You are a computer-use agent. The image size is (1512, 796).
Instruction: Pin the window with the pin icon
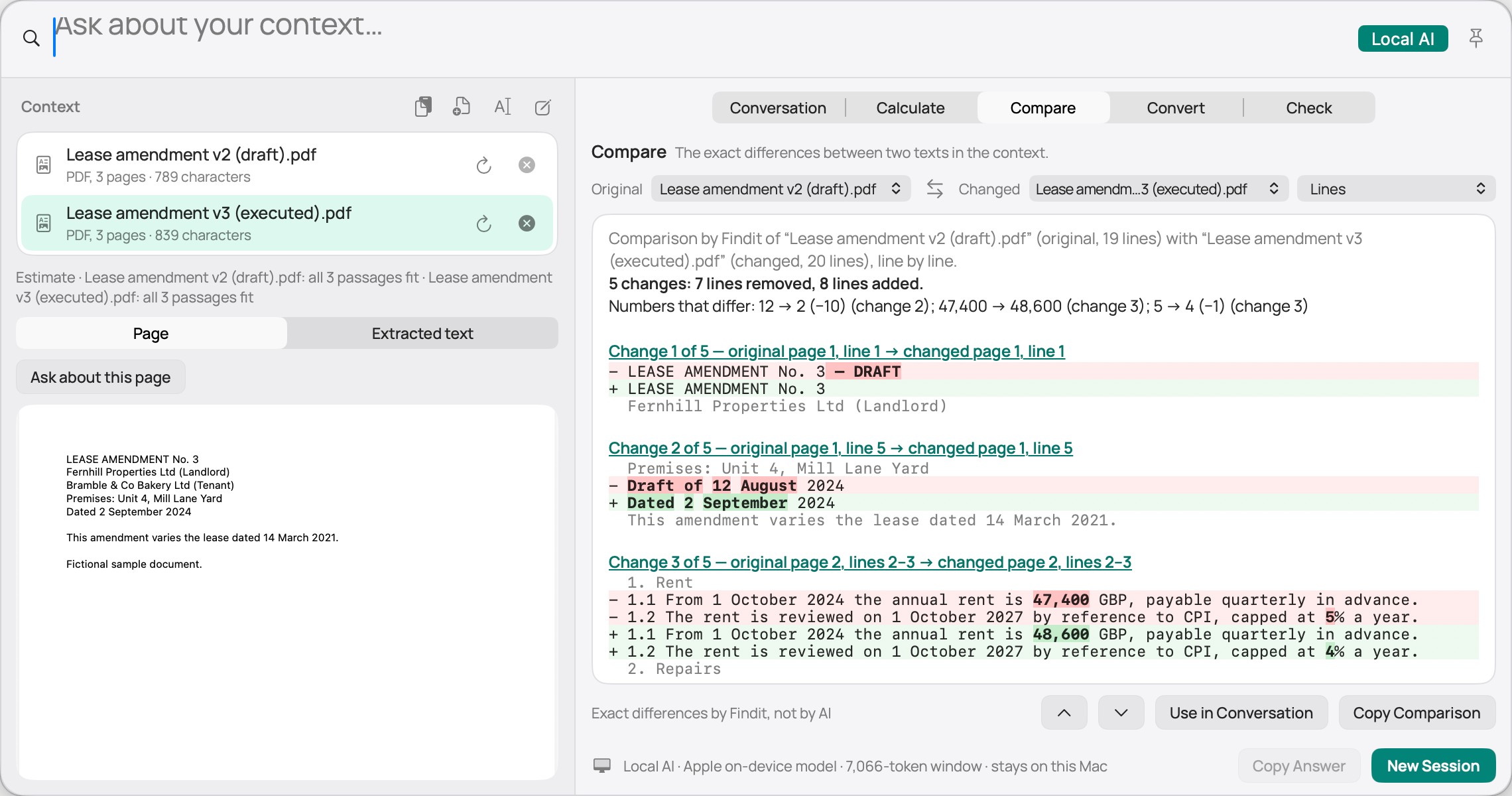[1476, 38]
